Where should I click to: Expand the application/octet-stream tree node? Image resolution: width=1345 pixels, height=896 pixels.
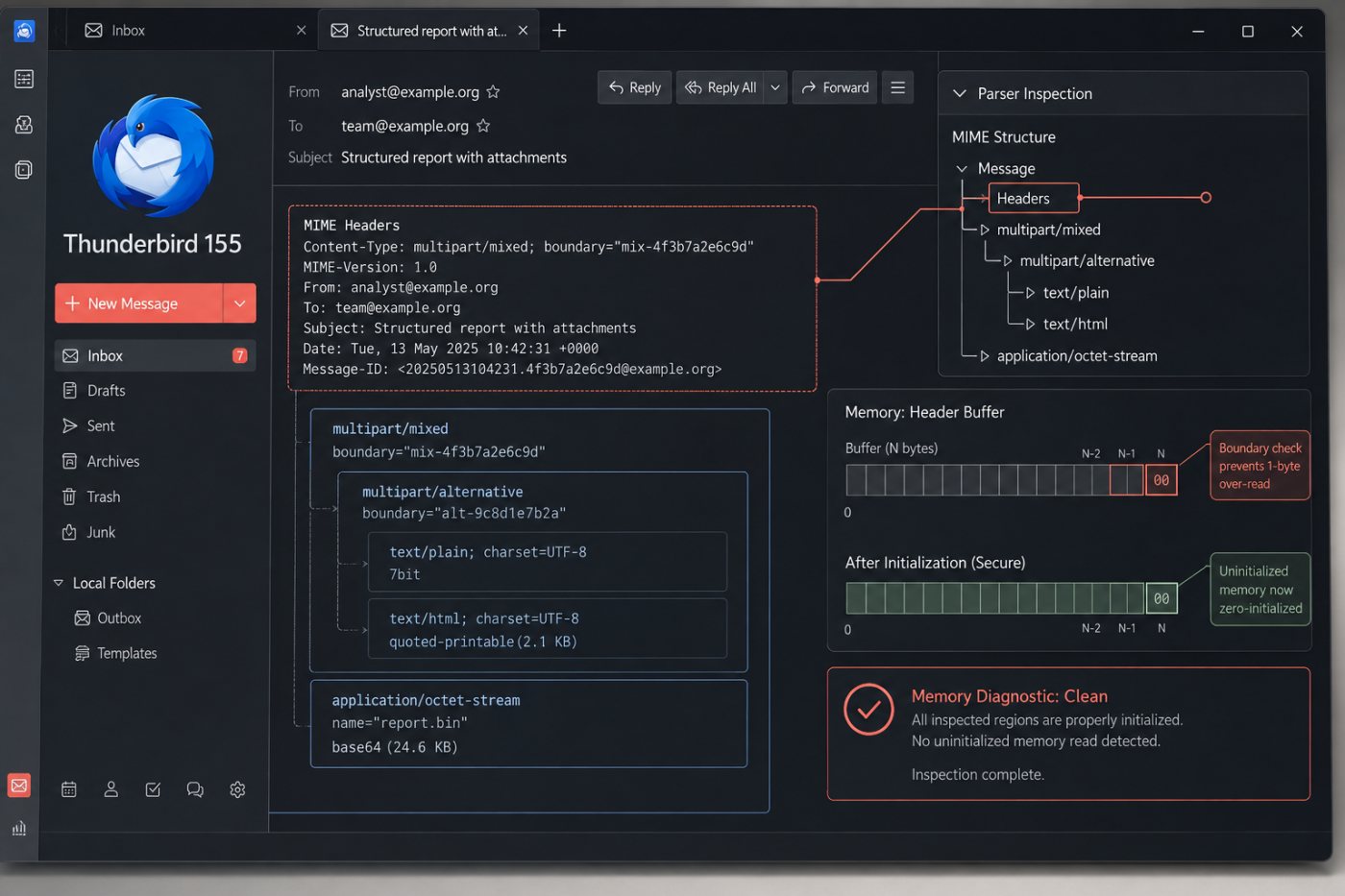tap(985, 356)
